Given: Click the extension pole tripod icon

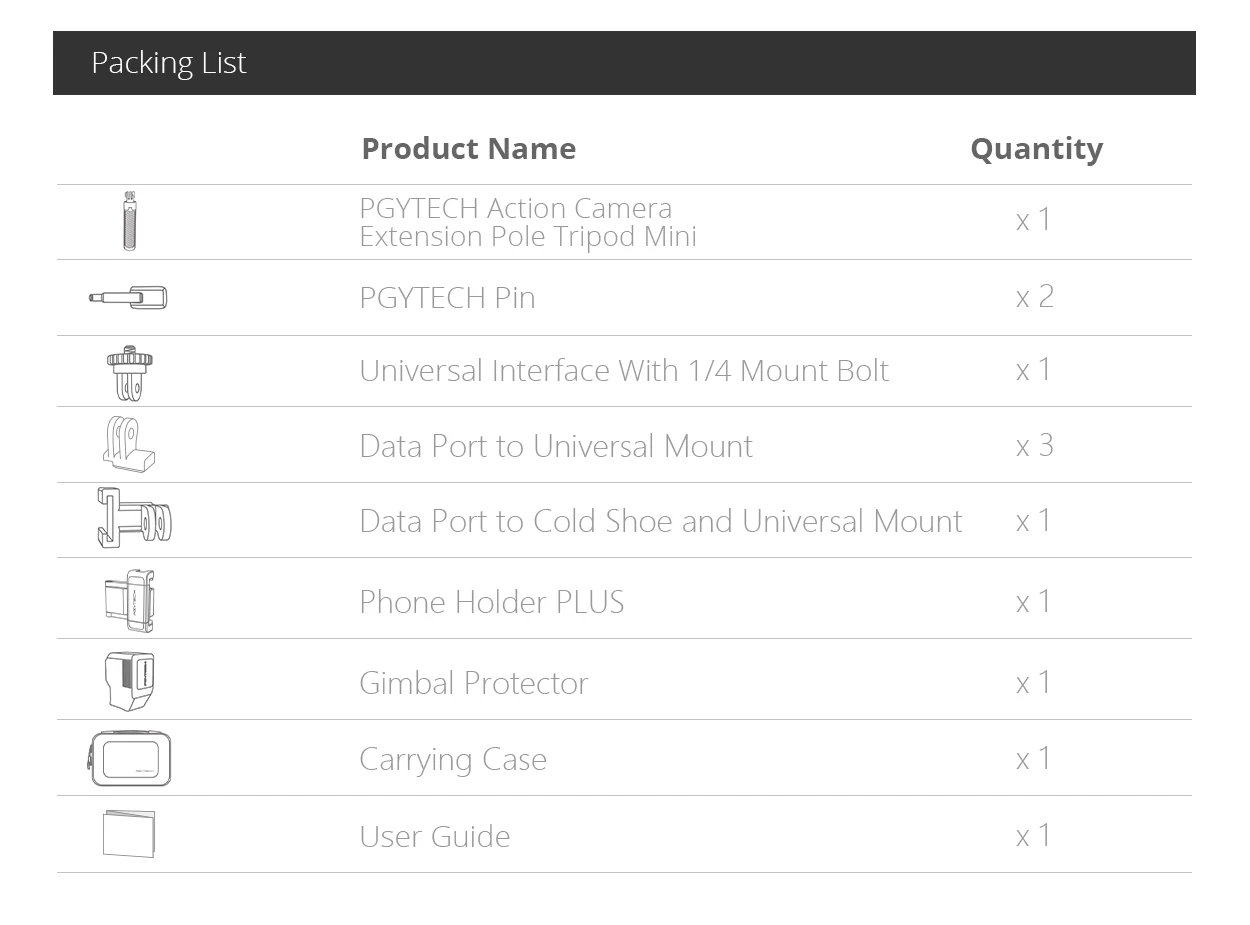Looking at the screenshot, I should (129, 221).
